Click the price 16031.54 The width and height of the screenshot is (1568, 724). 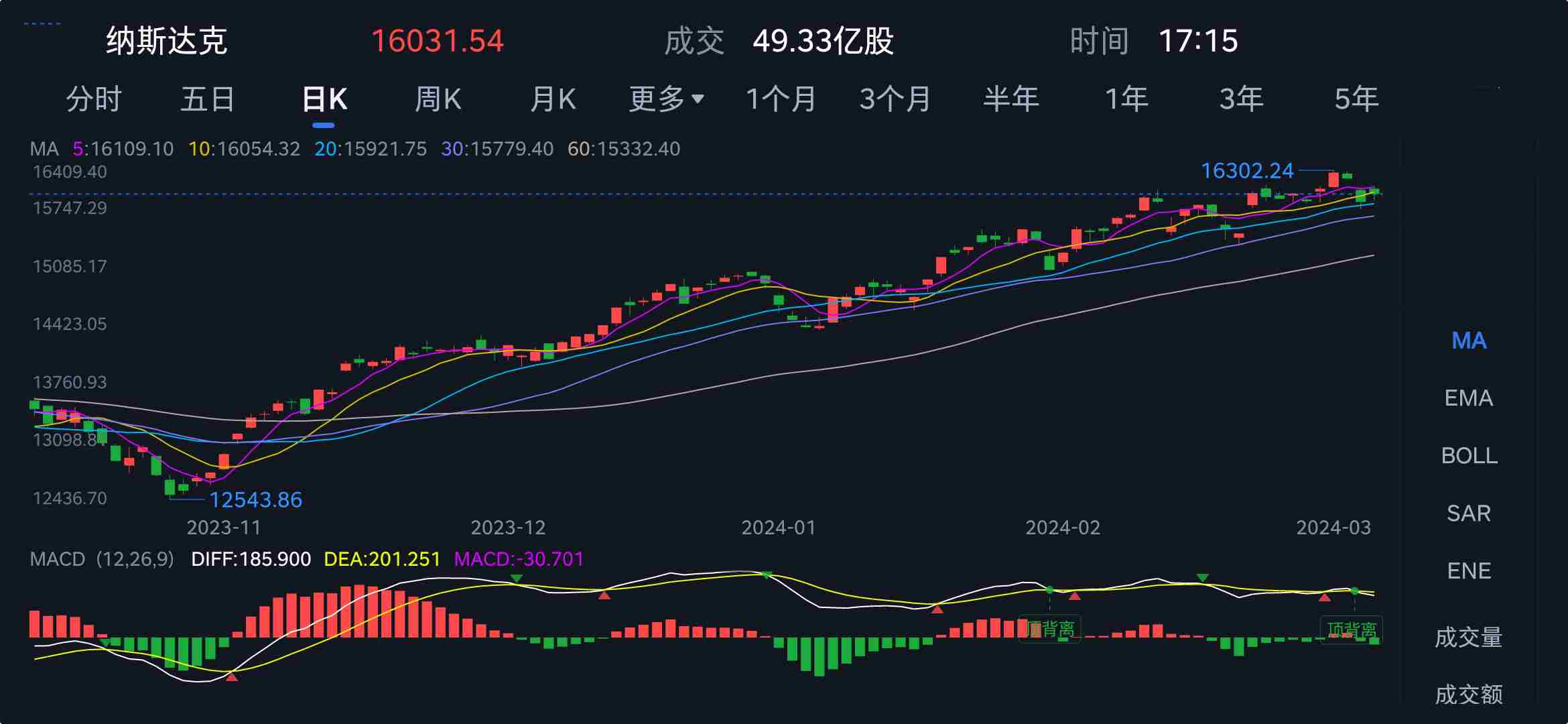point(438,41)
